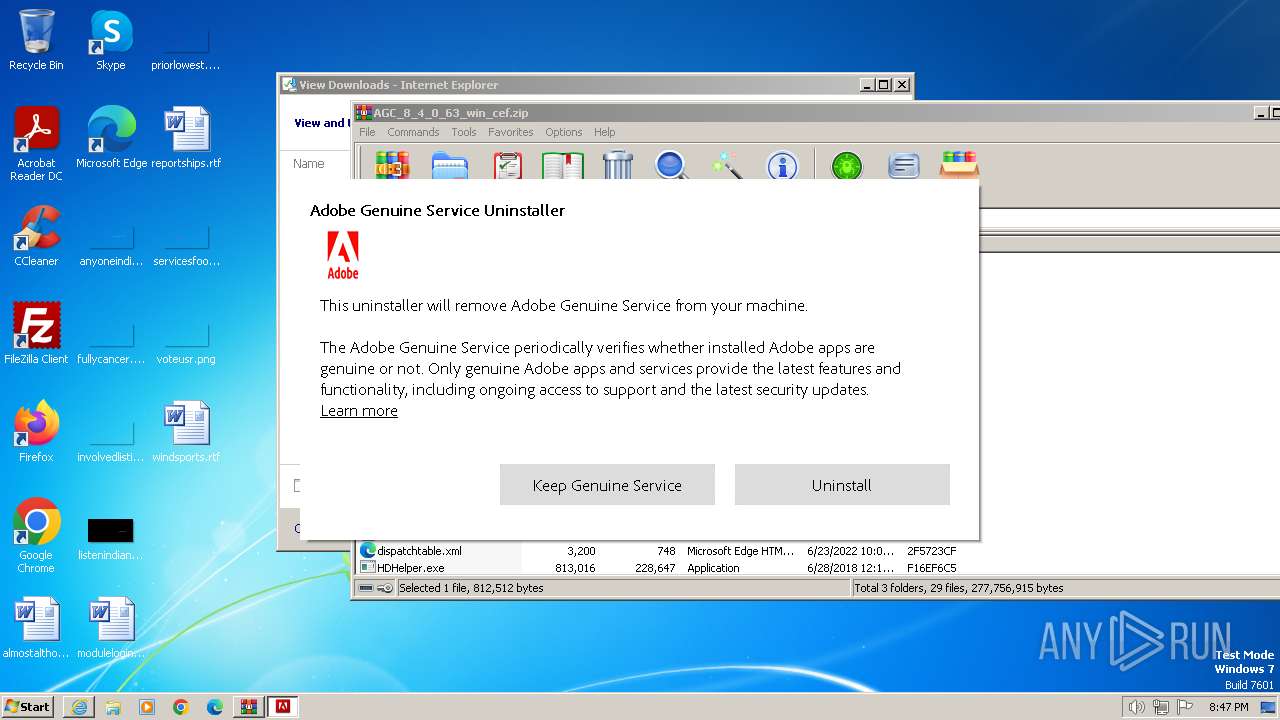
Task: Click WinRAR status bar drive-key icon
Action: pyautogui.click(x=376, y=588)
